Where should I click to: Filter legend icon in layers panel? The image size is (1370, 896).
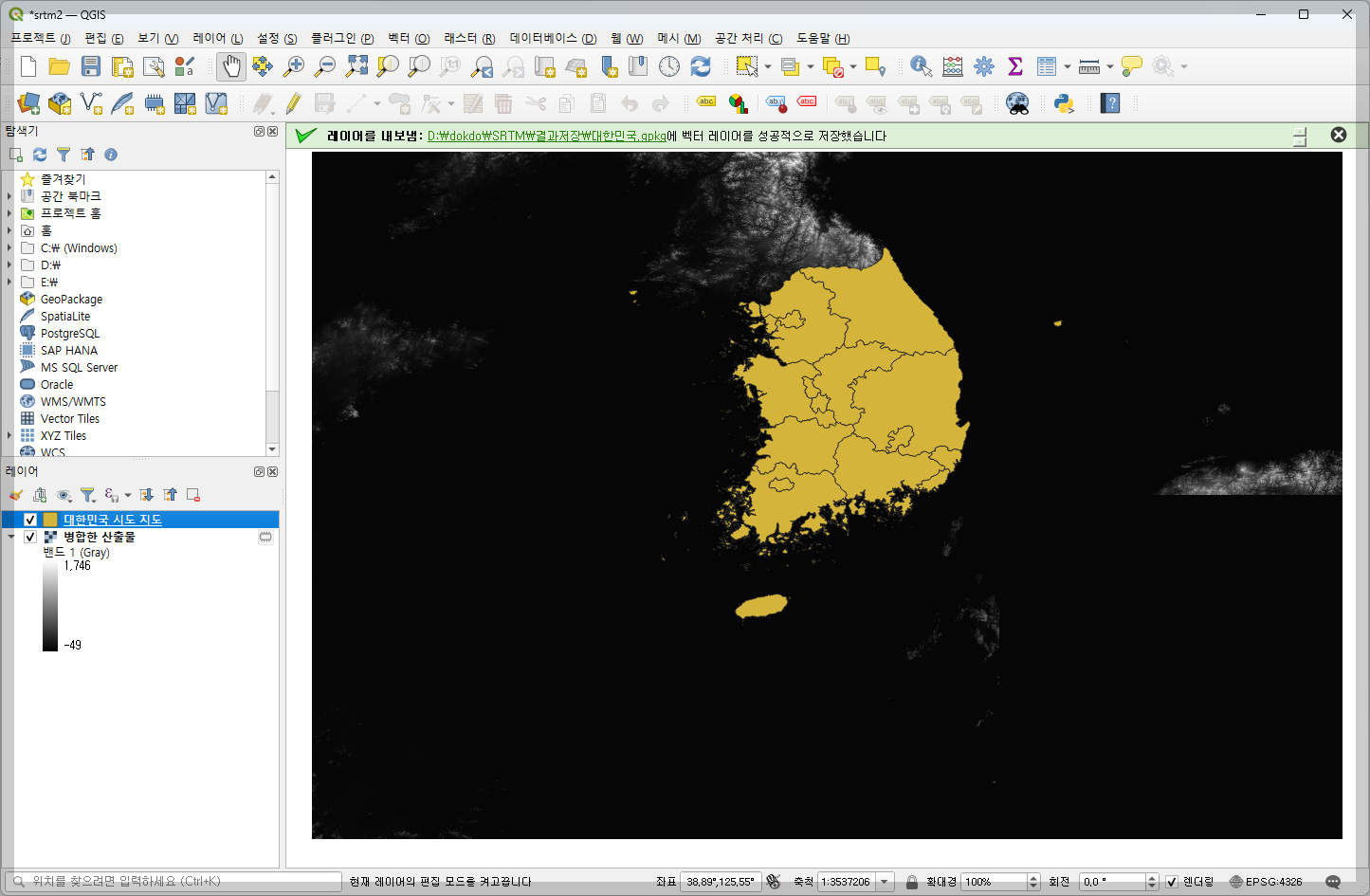[87, 495]
